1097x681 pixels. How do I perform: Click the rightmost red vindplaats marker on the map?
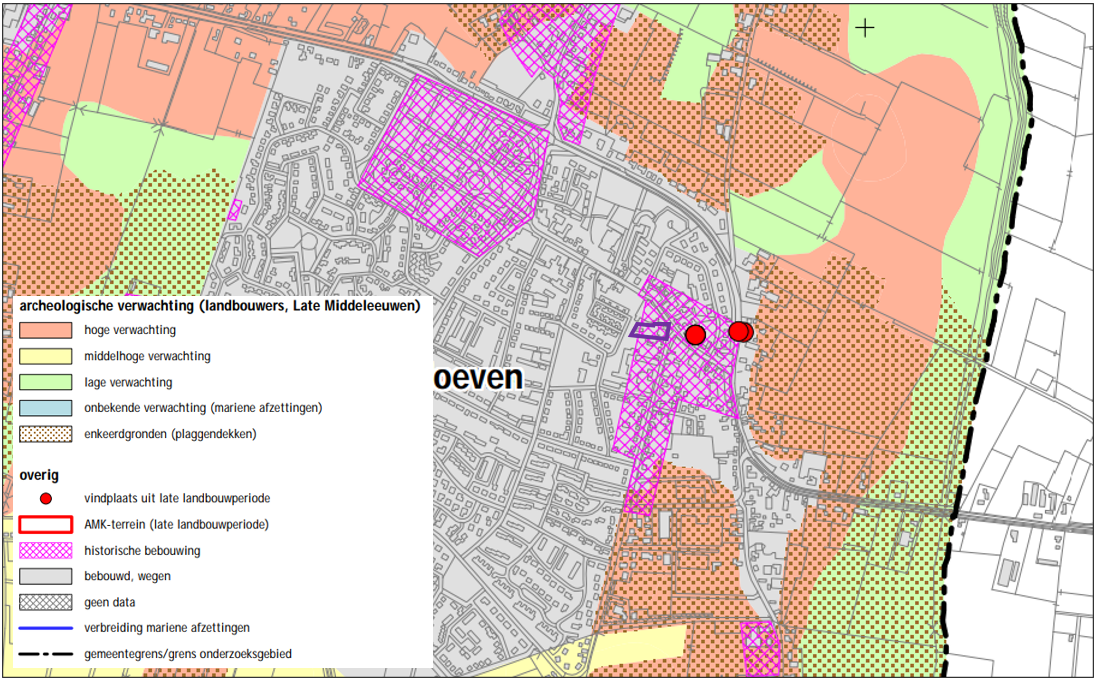point(740,331)
